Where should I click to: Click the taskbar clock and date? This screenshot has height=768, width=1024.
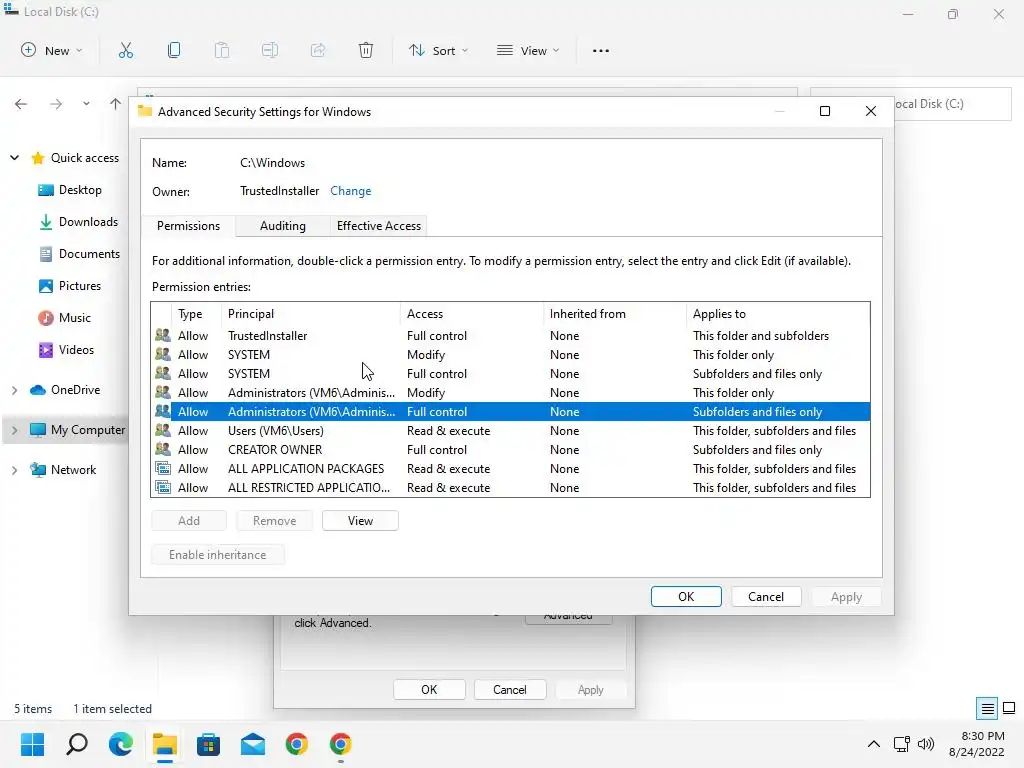pos(977,744)
